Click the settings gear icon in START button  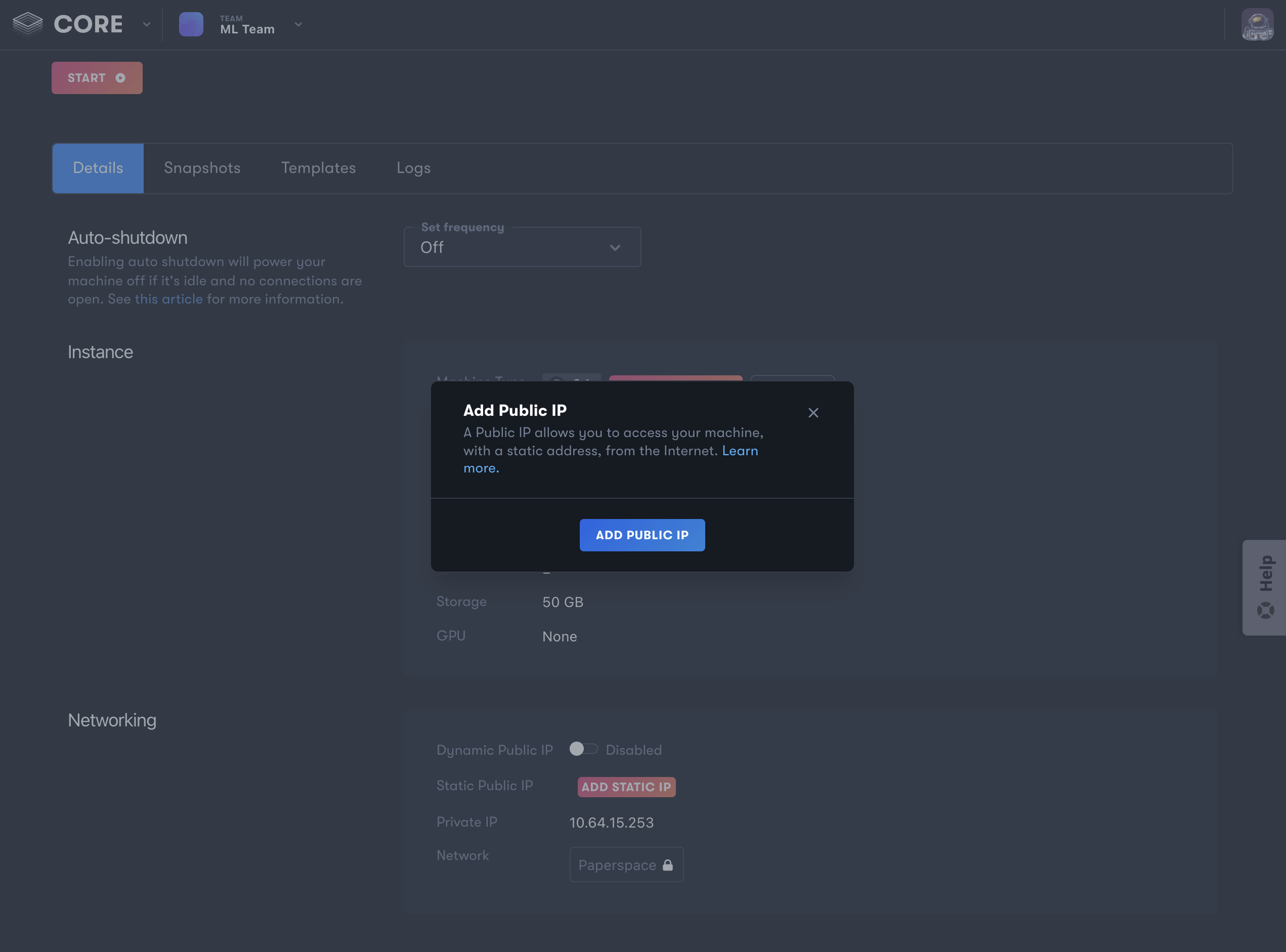pos(121,77)
